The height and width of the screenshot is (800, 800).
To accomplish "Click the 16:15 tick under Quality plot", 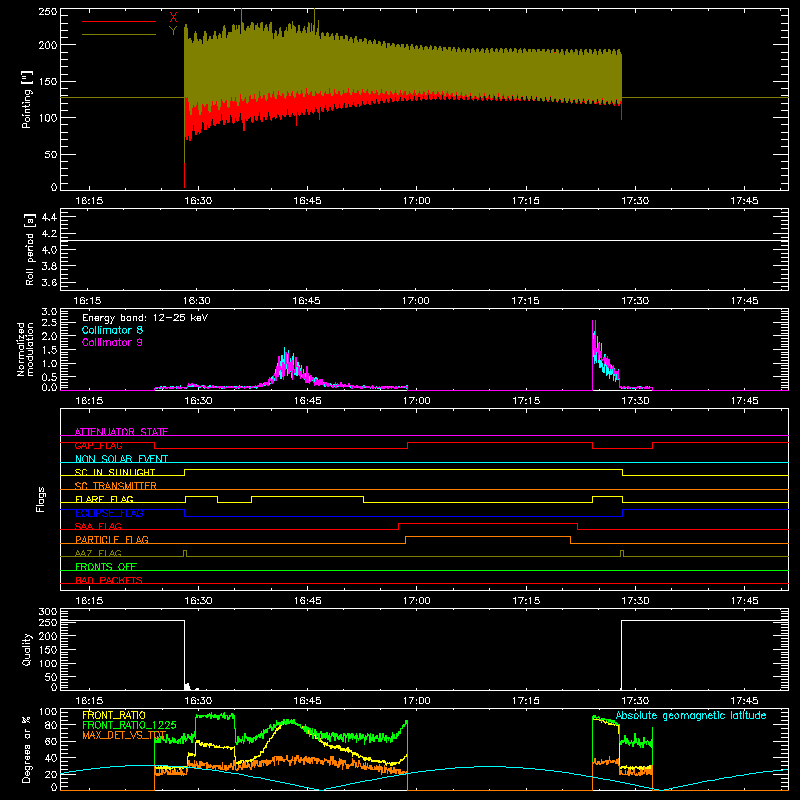I will pyautogui.click(x=89, y=701).
